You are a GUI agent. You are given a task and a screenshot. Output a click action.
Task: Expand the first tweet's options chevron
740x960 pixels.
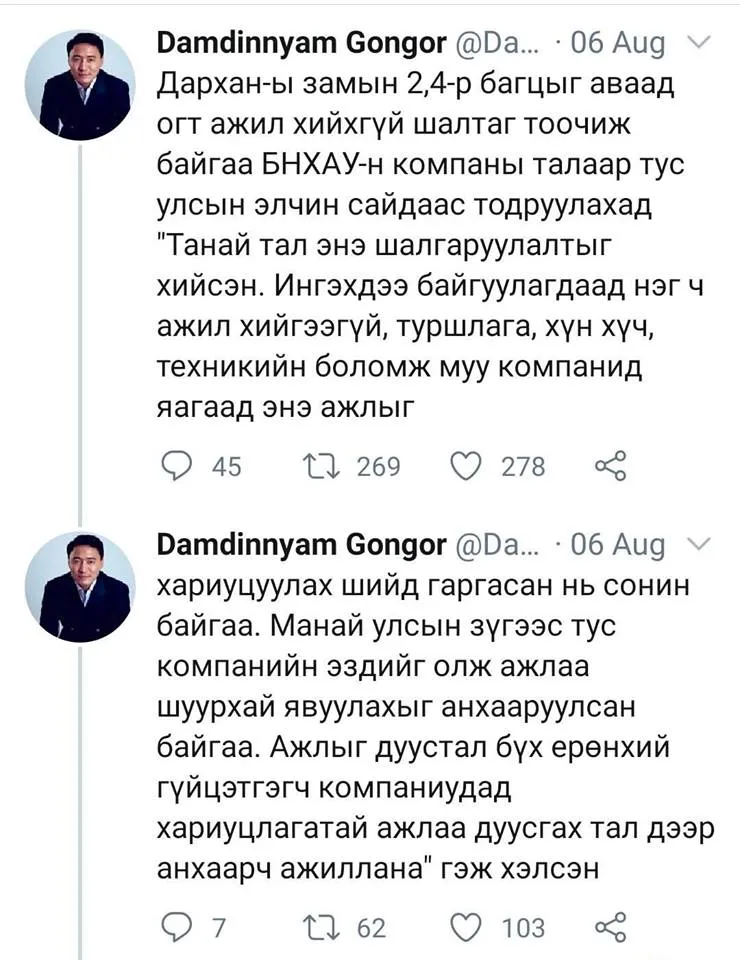coord(699,42)
